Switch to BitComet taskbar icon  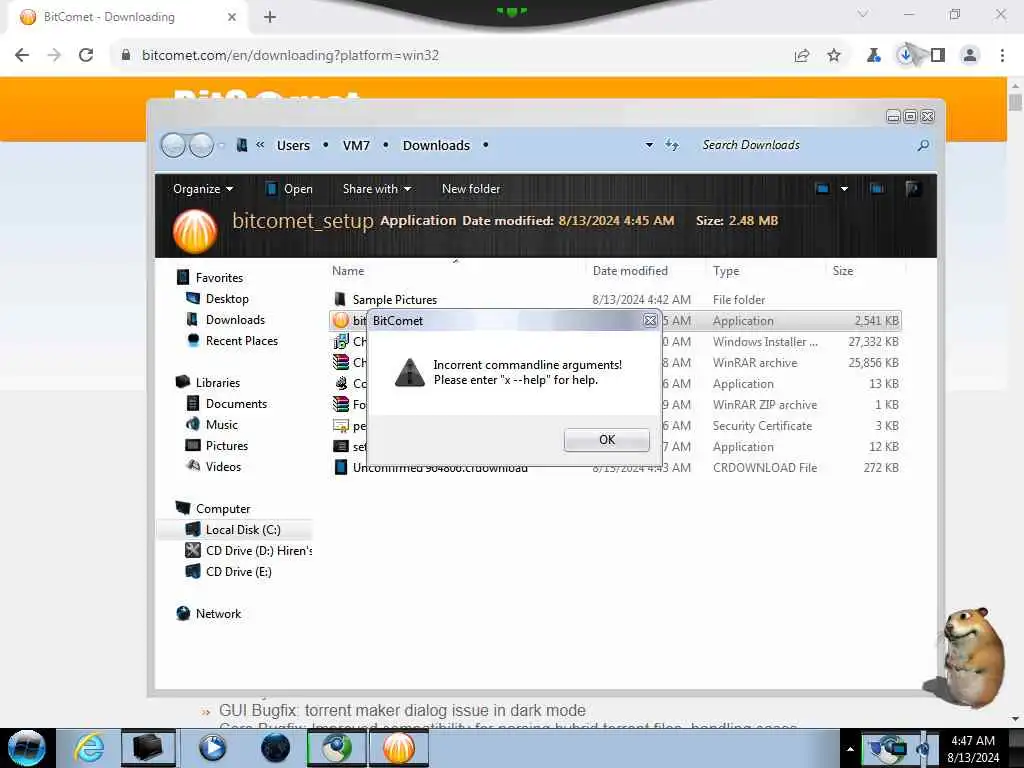click(x=399, y=748)
